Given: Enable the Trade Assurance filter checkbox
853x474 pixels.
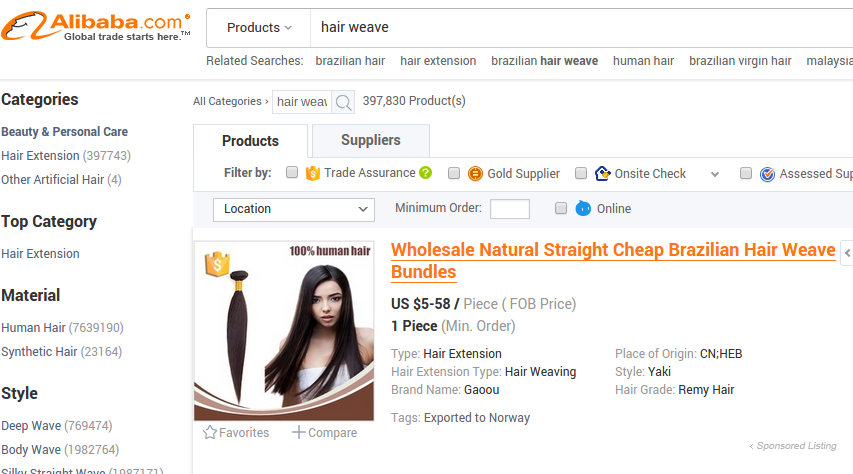Looking at the screenshot, I should coord(292,173).
